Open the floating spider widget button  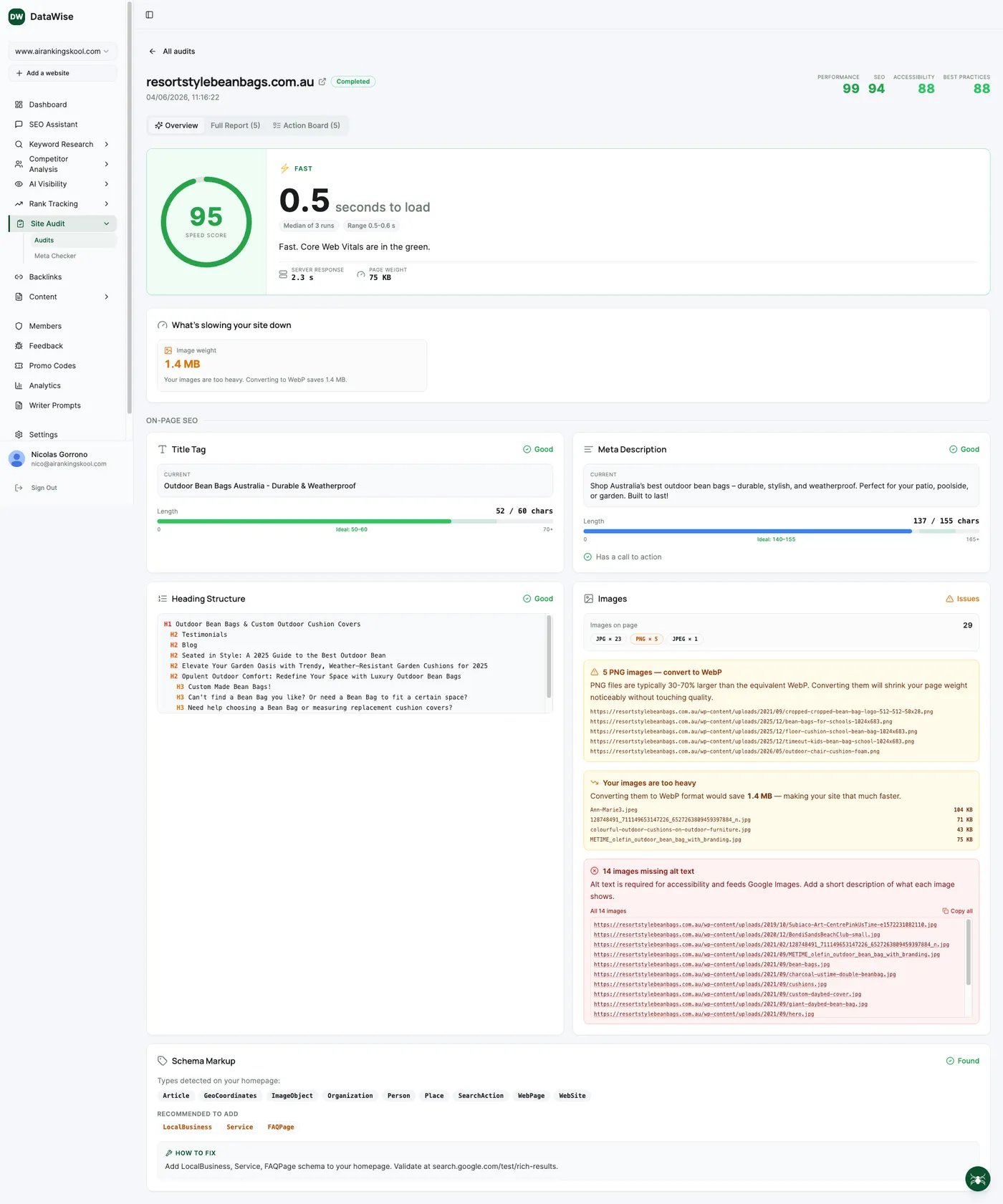coord(977,1179)
